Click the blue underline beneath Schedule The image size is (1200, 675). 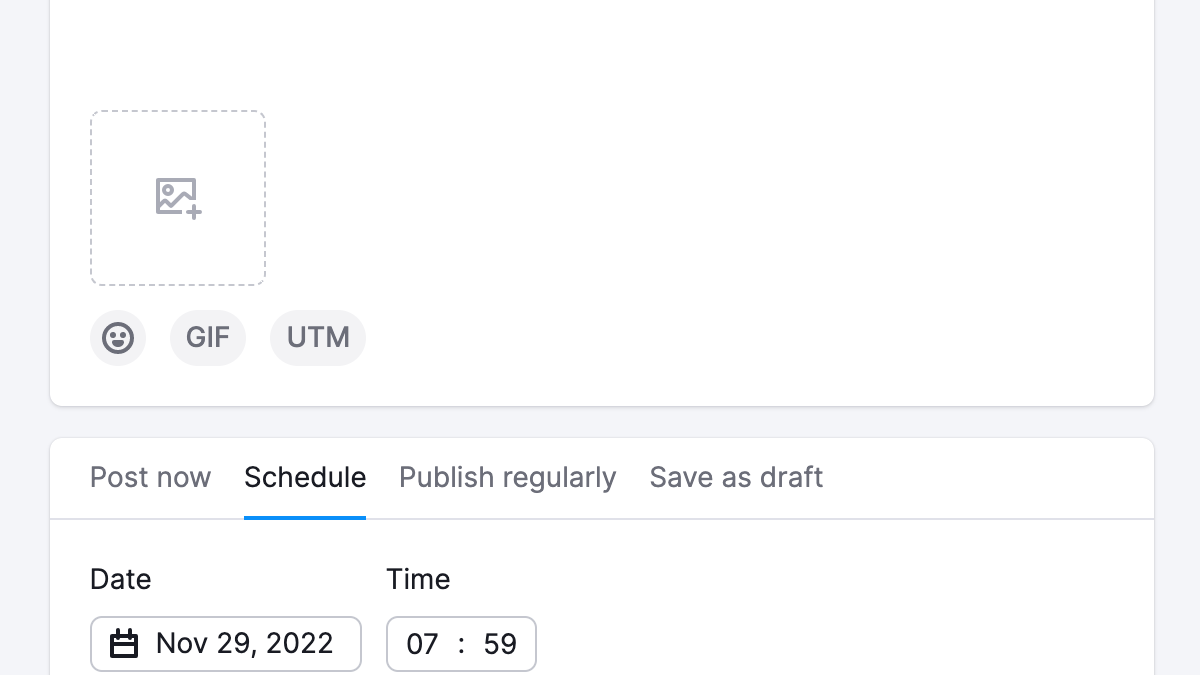[305, 517]
